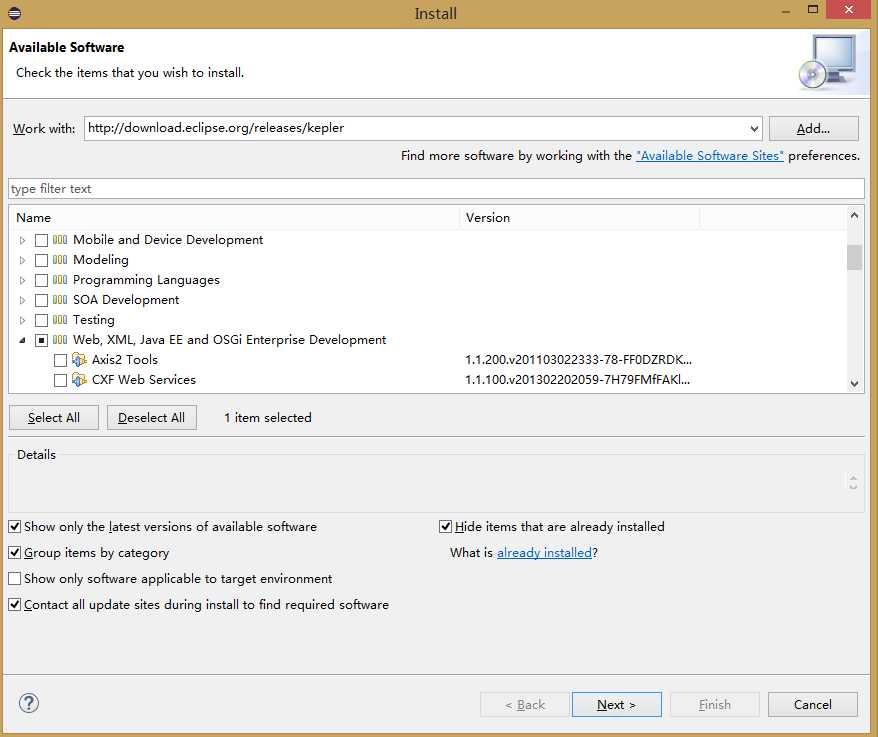Expand the Testing tree node
This screenshot has height=737, width=878.
pos(22,320)
